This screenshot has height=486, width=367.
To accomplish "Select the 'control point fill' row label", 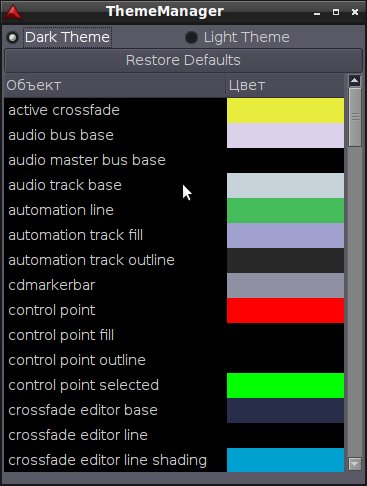I will tap(61, 335).
